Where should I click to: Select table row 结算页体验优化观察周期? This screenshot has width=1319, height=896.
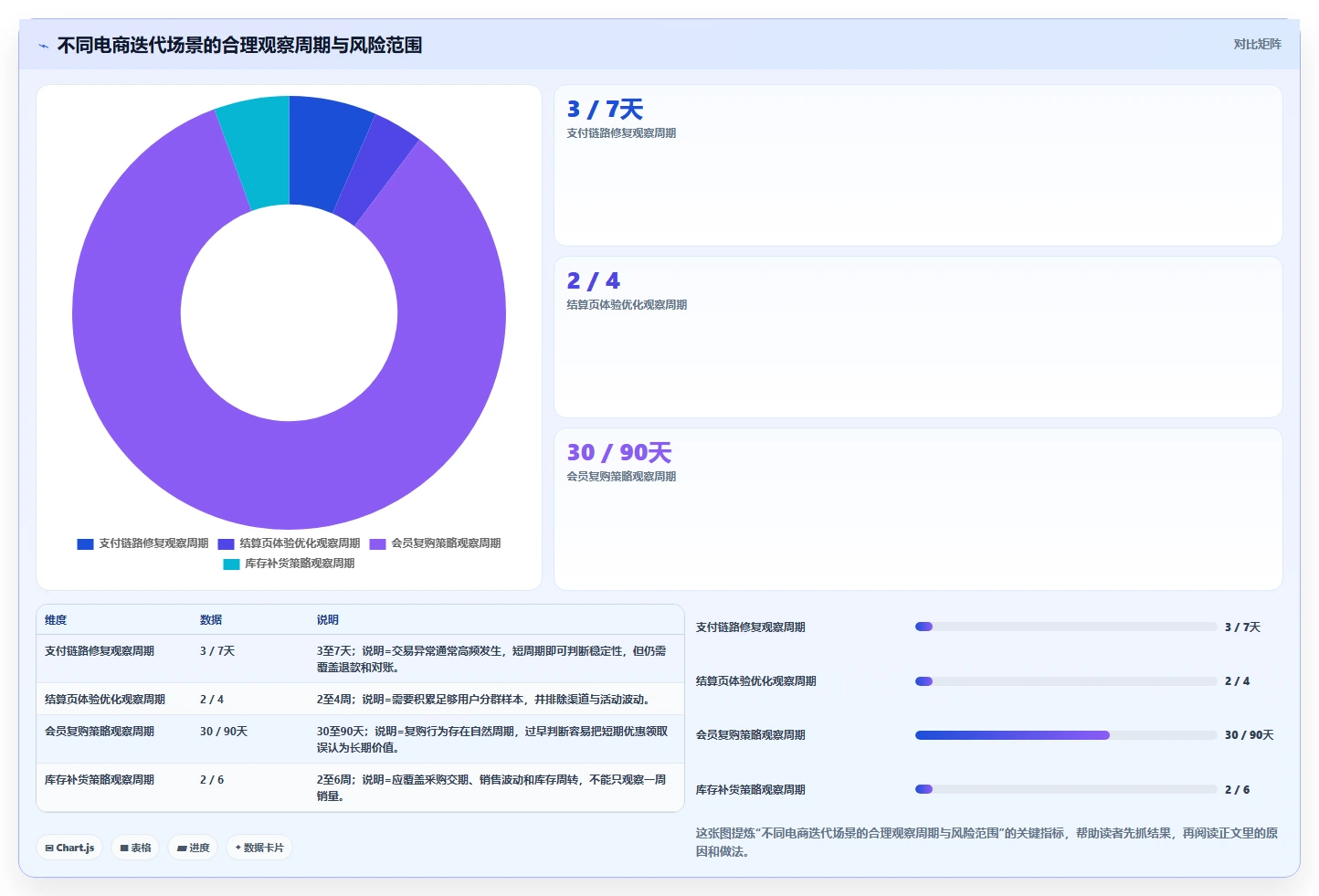(360, 699)
